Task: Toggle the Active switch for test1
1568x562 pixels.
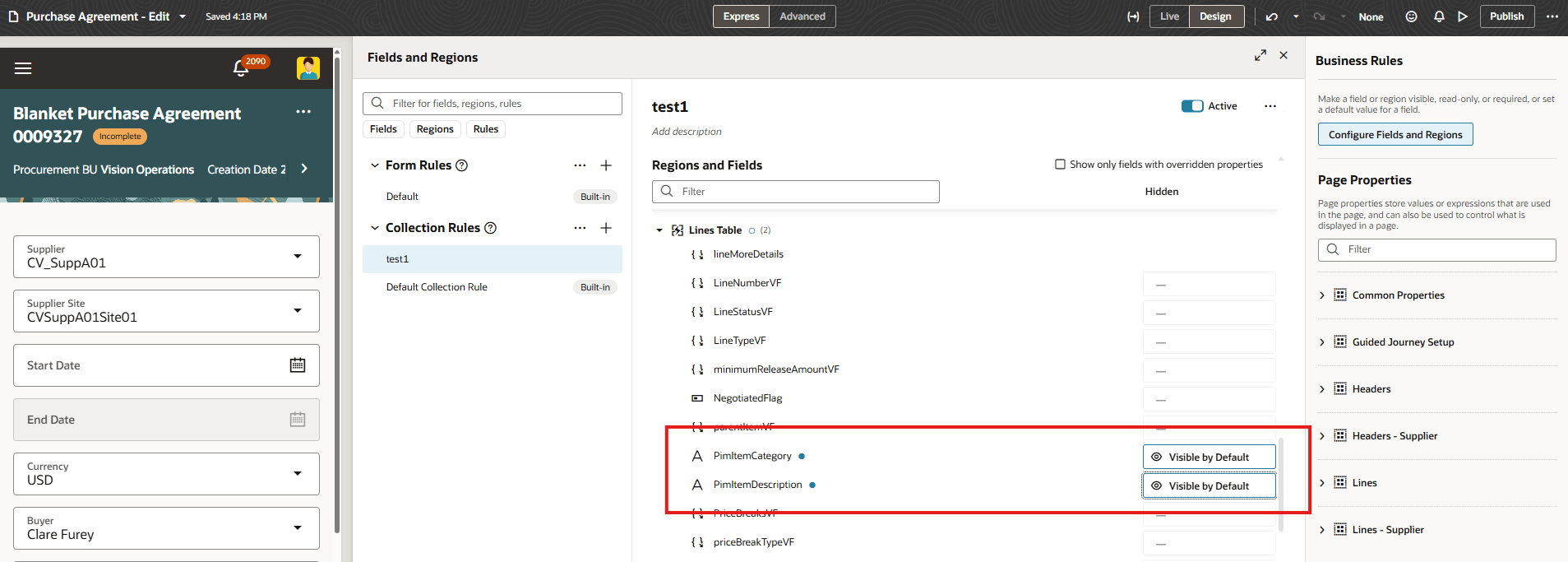Action: (x=1192, y=106)
